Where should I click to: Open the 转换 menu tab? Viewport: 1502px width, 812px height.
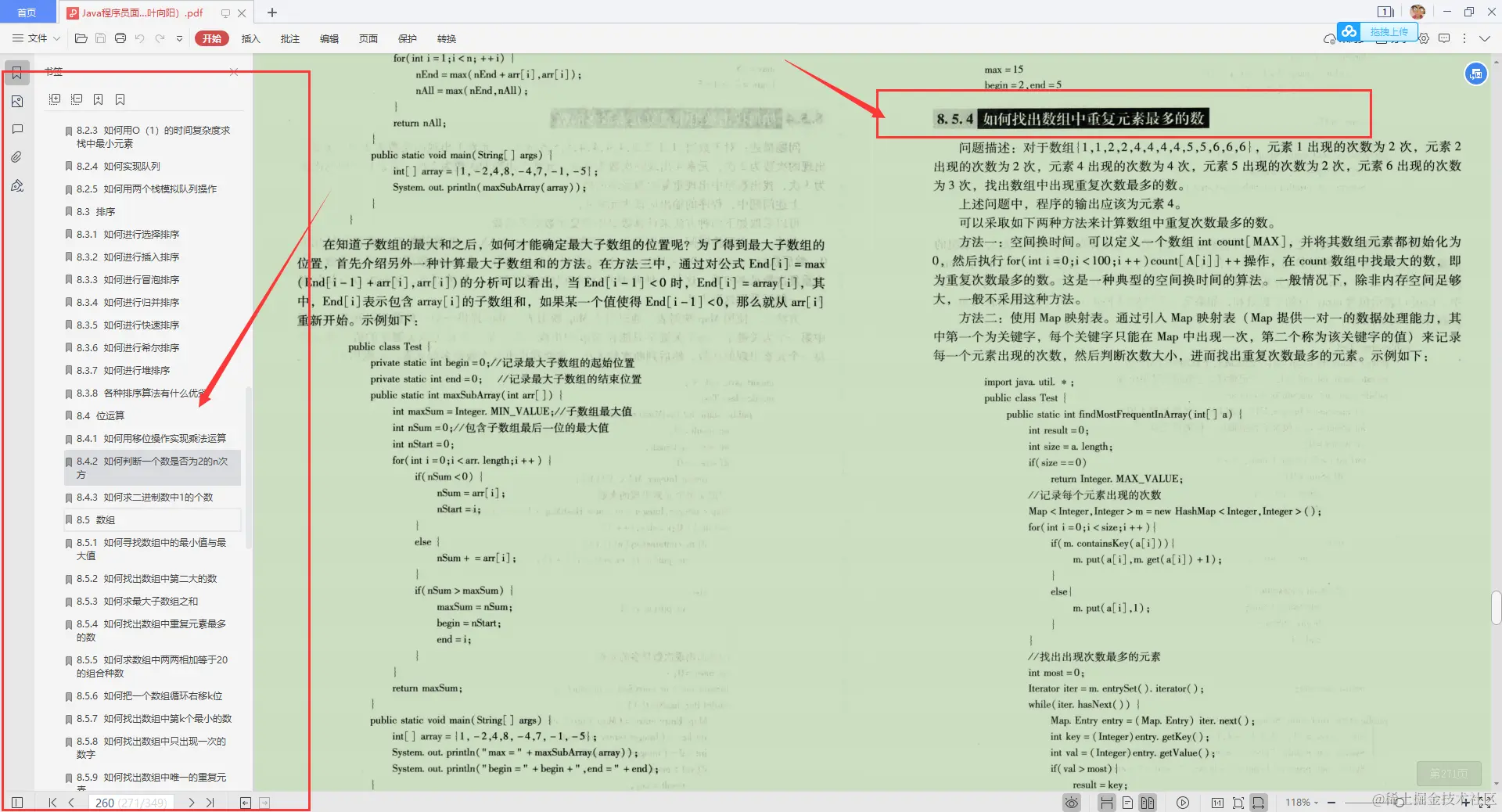(x=446, y=38)
